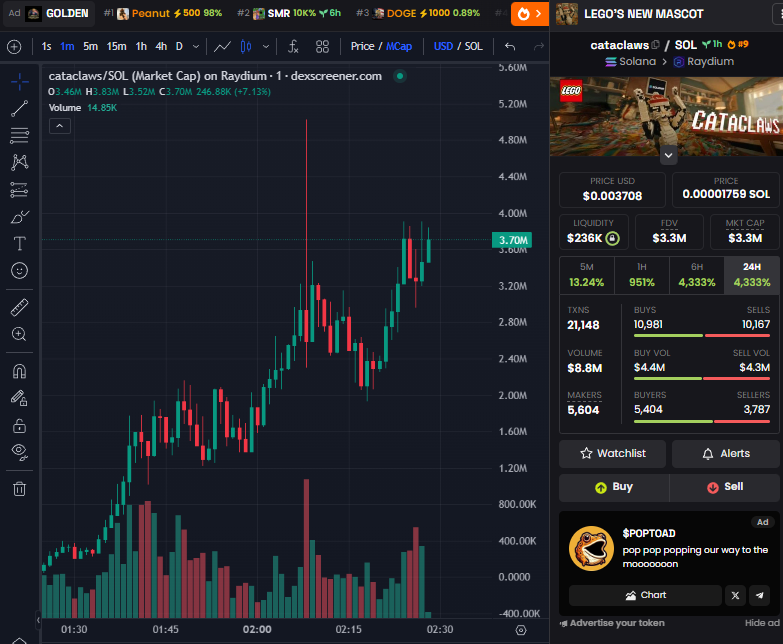Open $POPTOAD X social link
Image resolution: width=783 pixels, height=644 pixels.
click(x=736, y=595)
